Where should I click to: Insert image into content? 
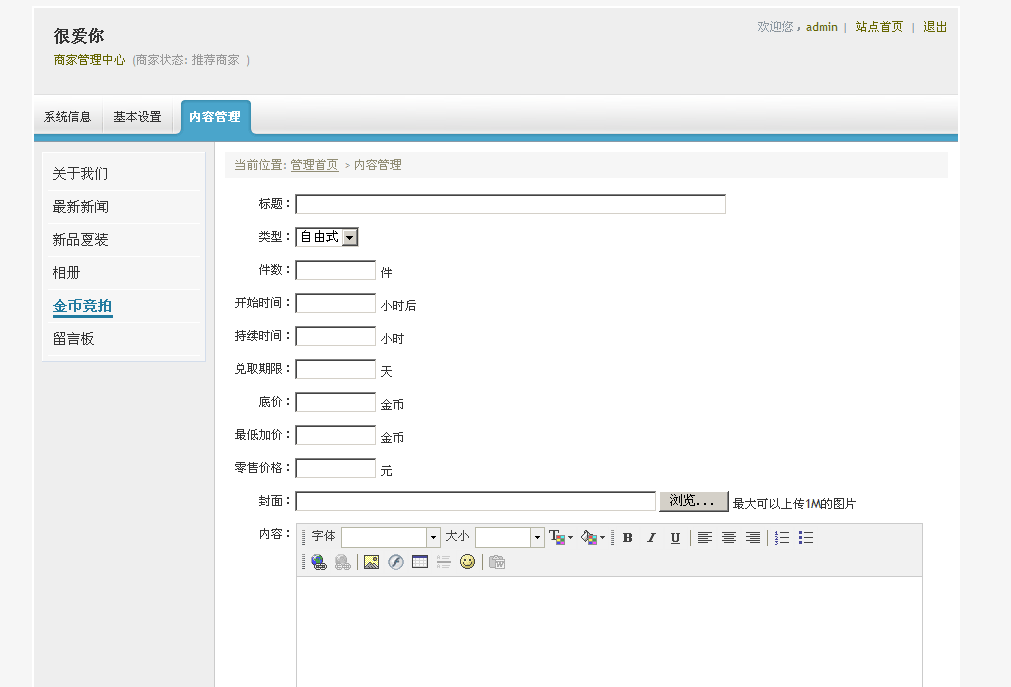coord(371,562)
